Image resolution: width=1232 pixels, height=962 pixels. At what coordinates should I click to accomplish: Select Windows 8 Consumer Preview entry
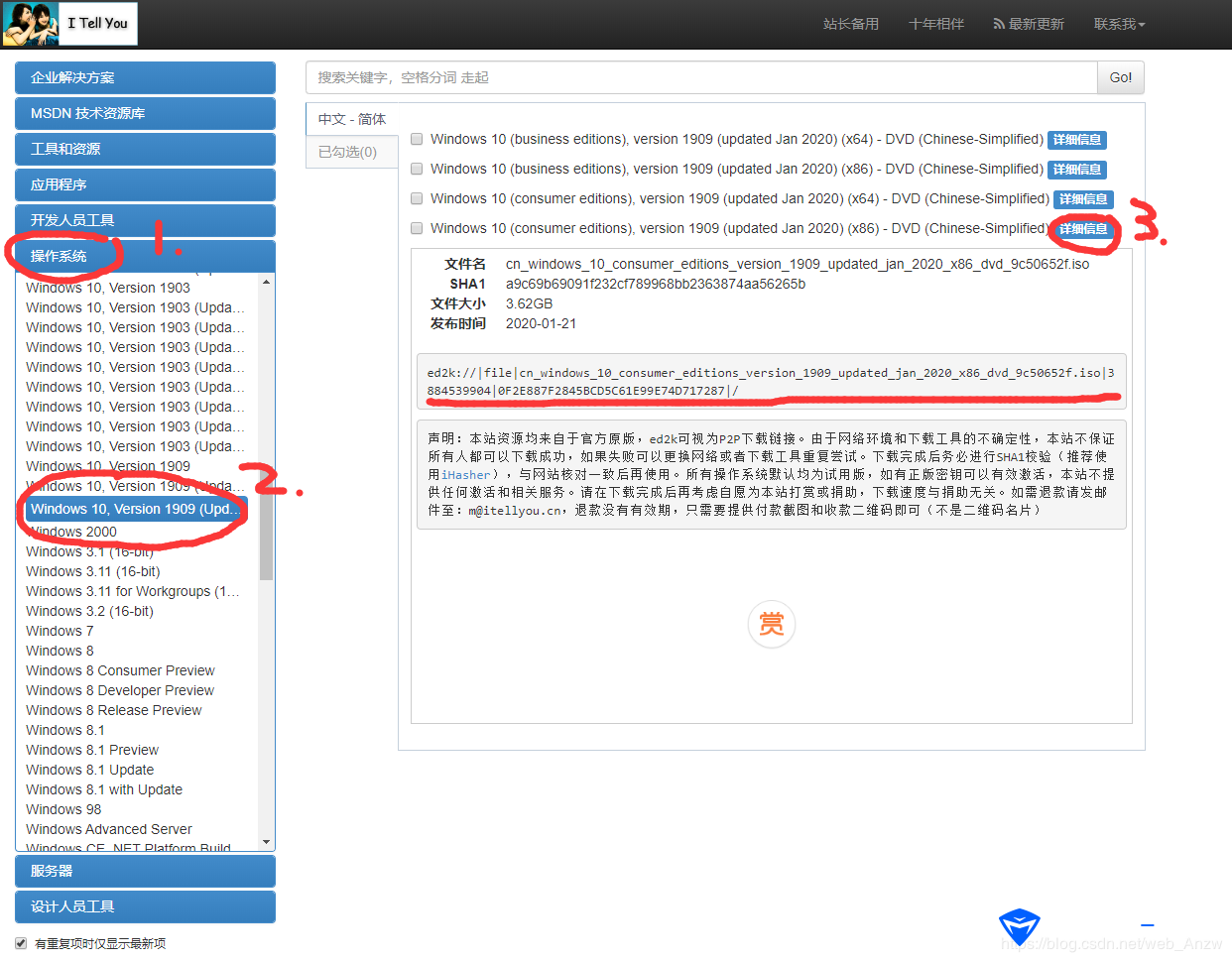click(x=120, y=670)
